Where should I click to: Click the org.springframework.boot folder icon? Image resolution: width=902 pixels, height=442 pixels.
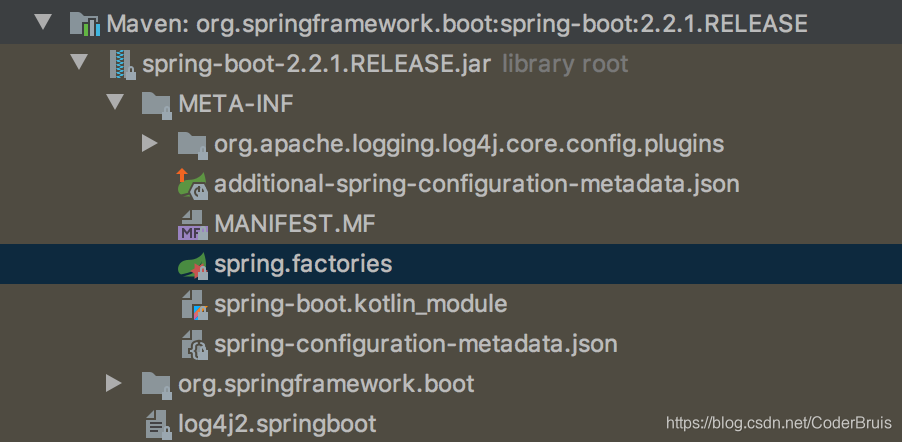(157, 384)
